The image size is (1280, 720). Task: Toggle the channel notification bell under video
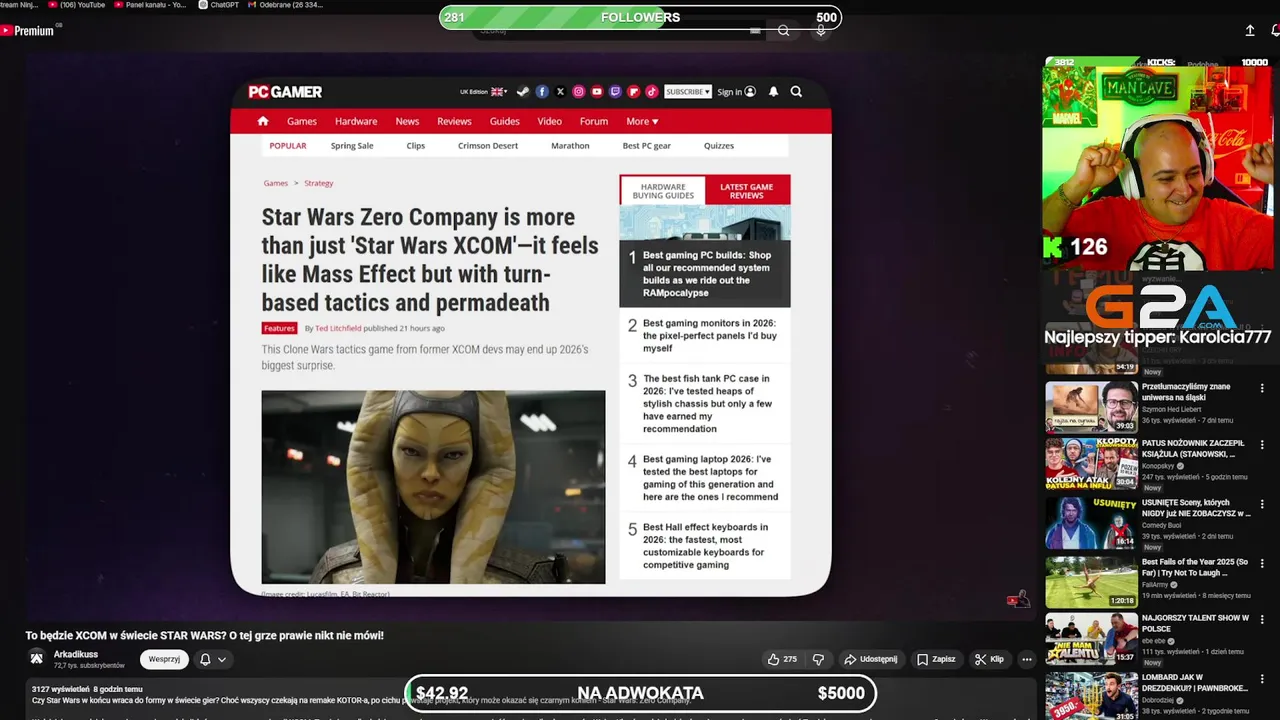pyautogui.click(x=205, y=659)
